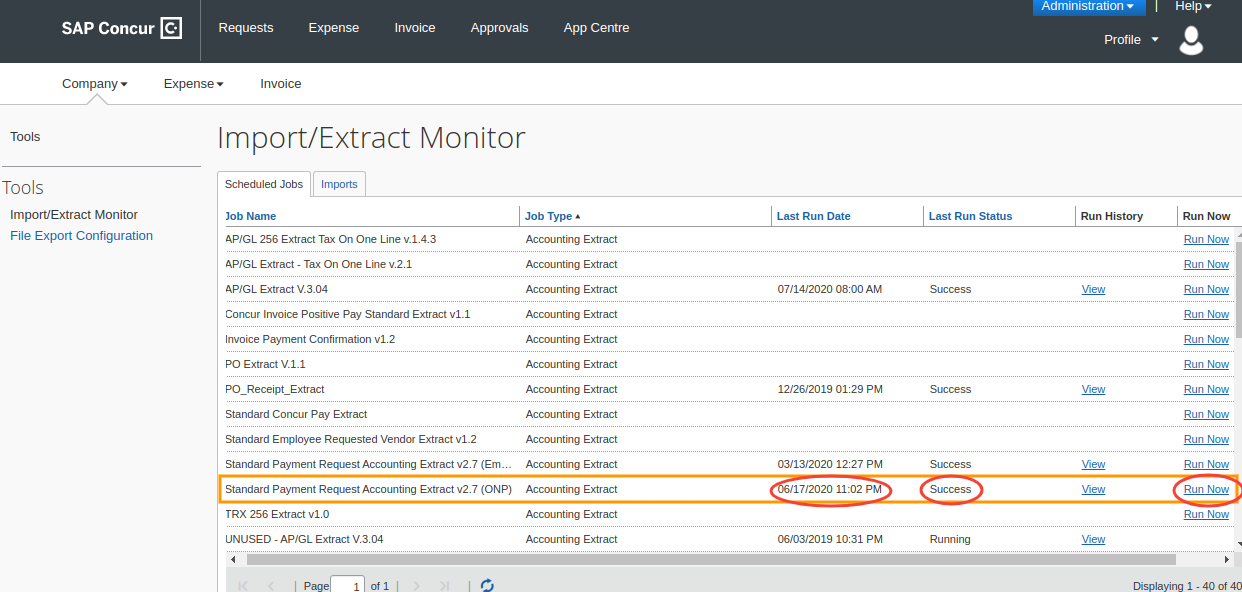Open the user profile avatar icon
The width and height of the screenshot is (1242, 592).
(x=1191, y=40)
